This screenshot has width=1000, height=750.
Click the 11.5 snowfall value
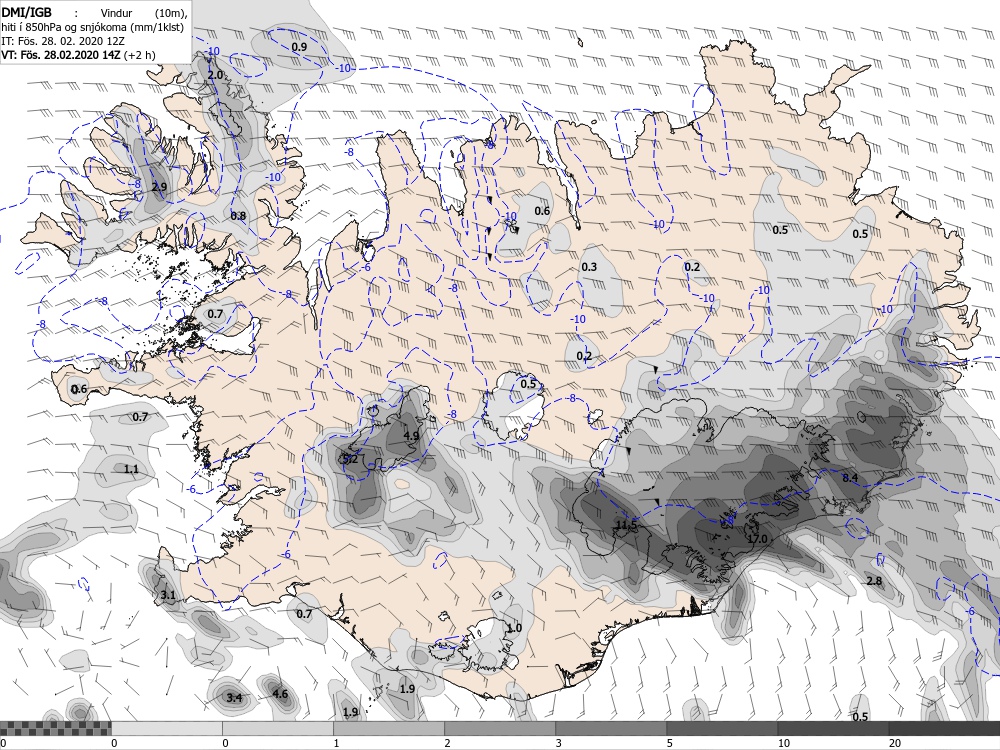click(626, 525)
